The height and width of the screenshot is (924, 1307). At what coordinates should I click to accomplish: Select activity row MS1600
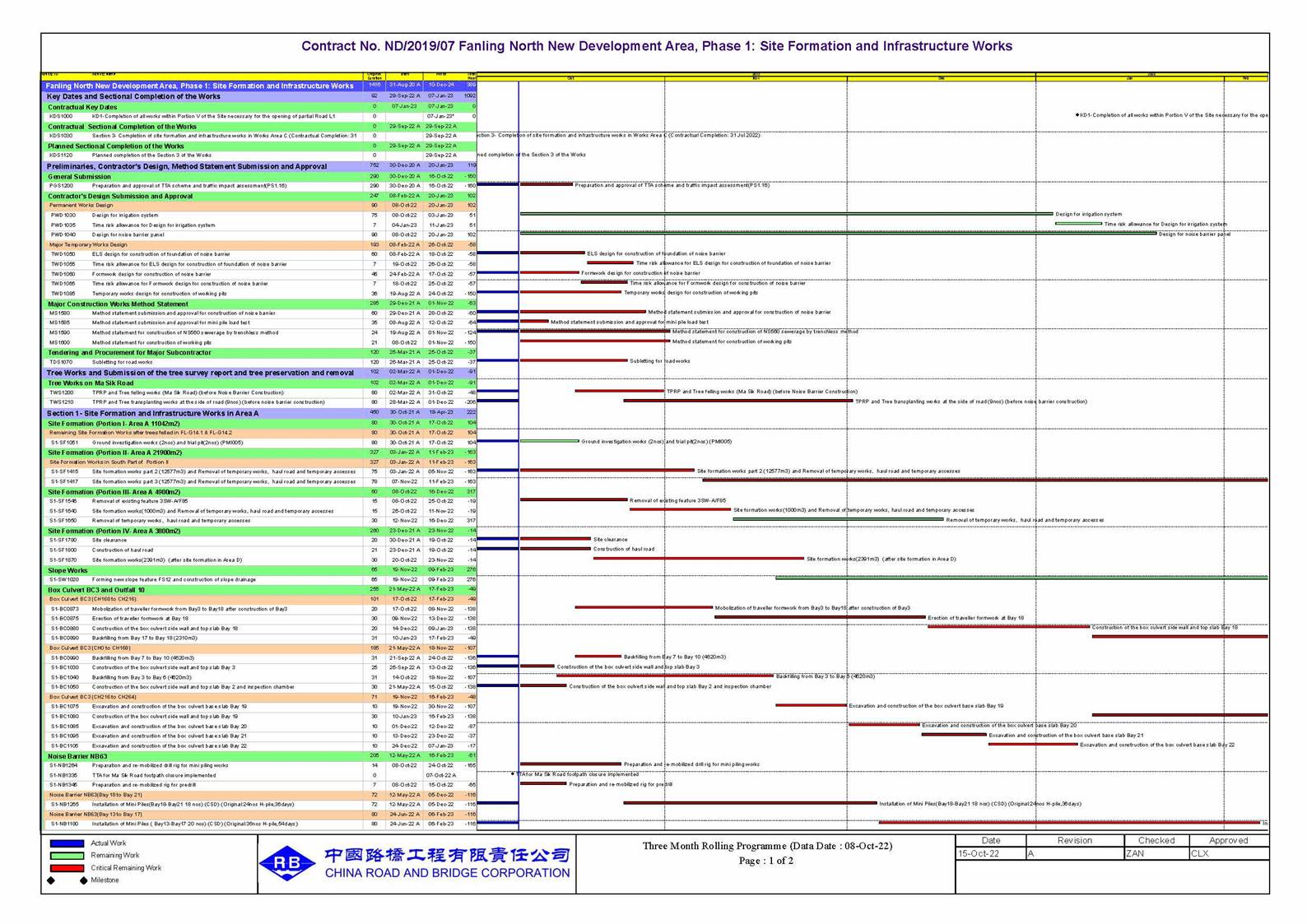(259, 342)
